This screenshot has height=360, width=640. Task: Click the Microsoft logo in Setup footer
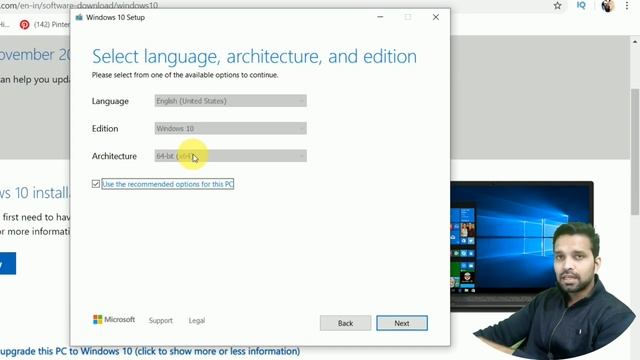(x=114, y=320)
